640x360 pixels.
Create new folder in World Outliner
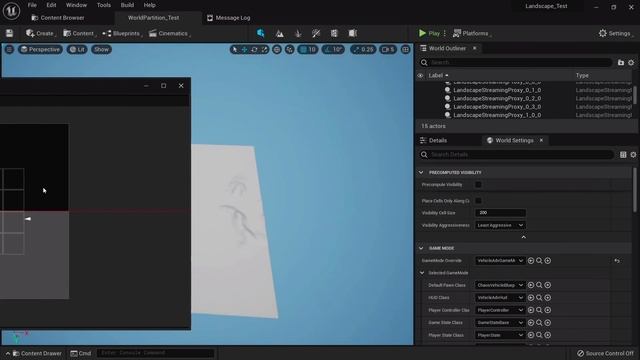pos(621,62)
